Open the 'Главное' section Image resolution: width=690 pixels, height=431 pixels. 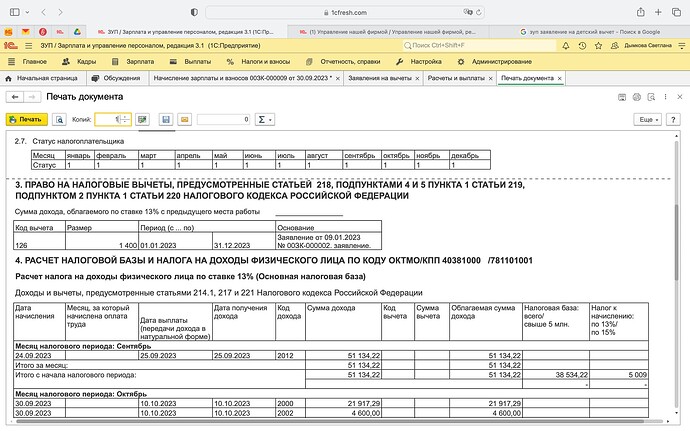pyautogui.click(x=27, y=62)
